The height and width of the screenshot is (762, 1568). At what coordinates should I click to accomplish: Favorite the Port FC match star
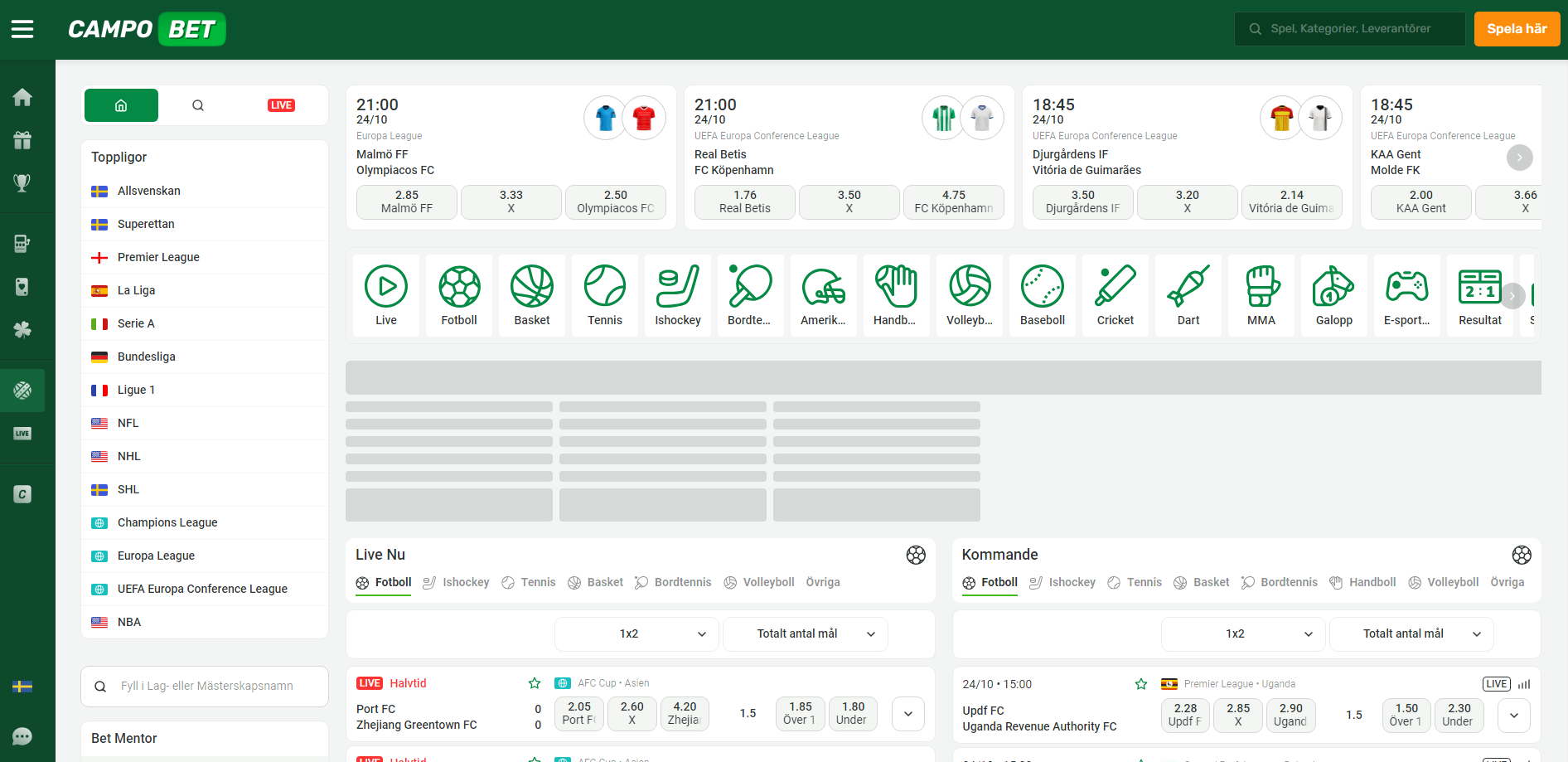point(535,683)
